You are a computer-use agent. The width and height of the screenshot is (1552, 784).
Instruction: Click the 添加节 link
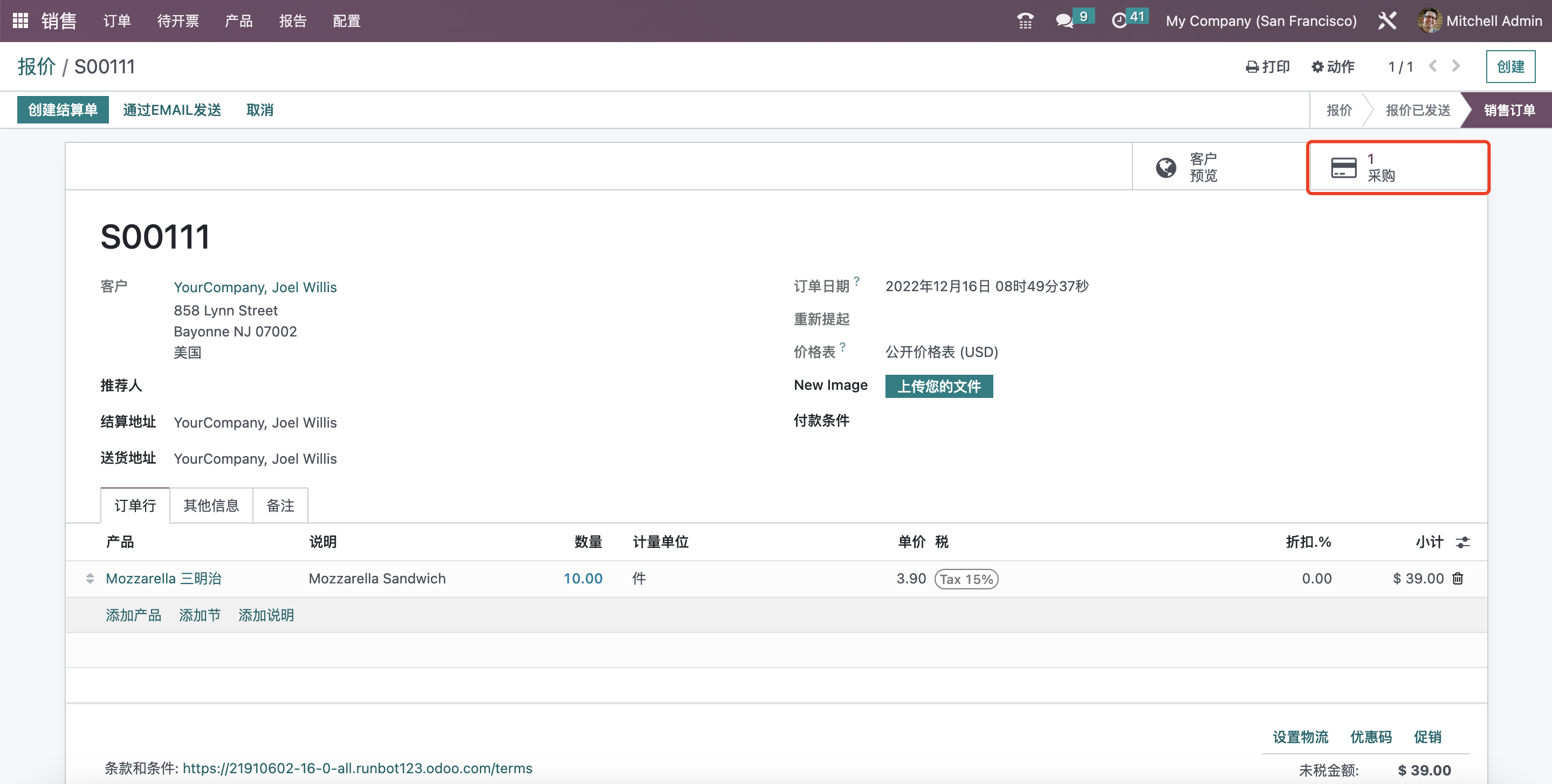pyautogui.click(x=200, y=615)
